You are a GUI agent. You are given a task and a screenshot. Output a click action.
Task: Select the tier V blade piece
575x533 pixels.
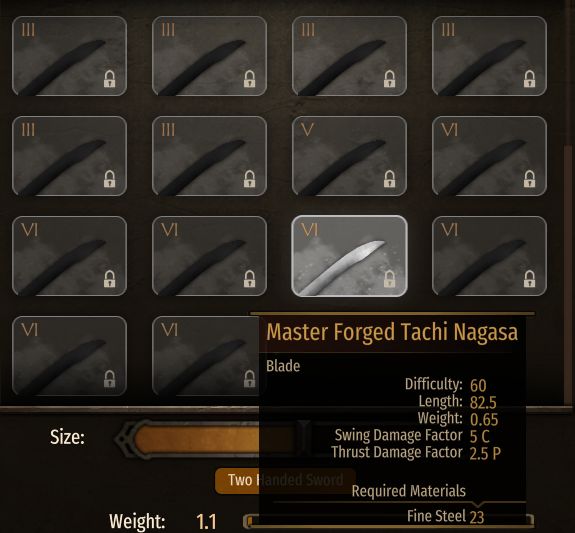pos(349,156)
